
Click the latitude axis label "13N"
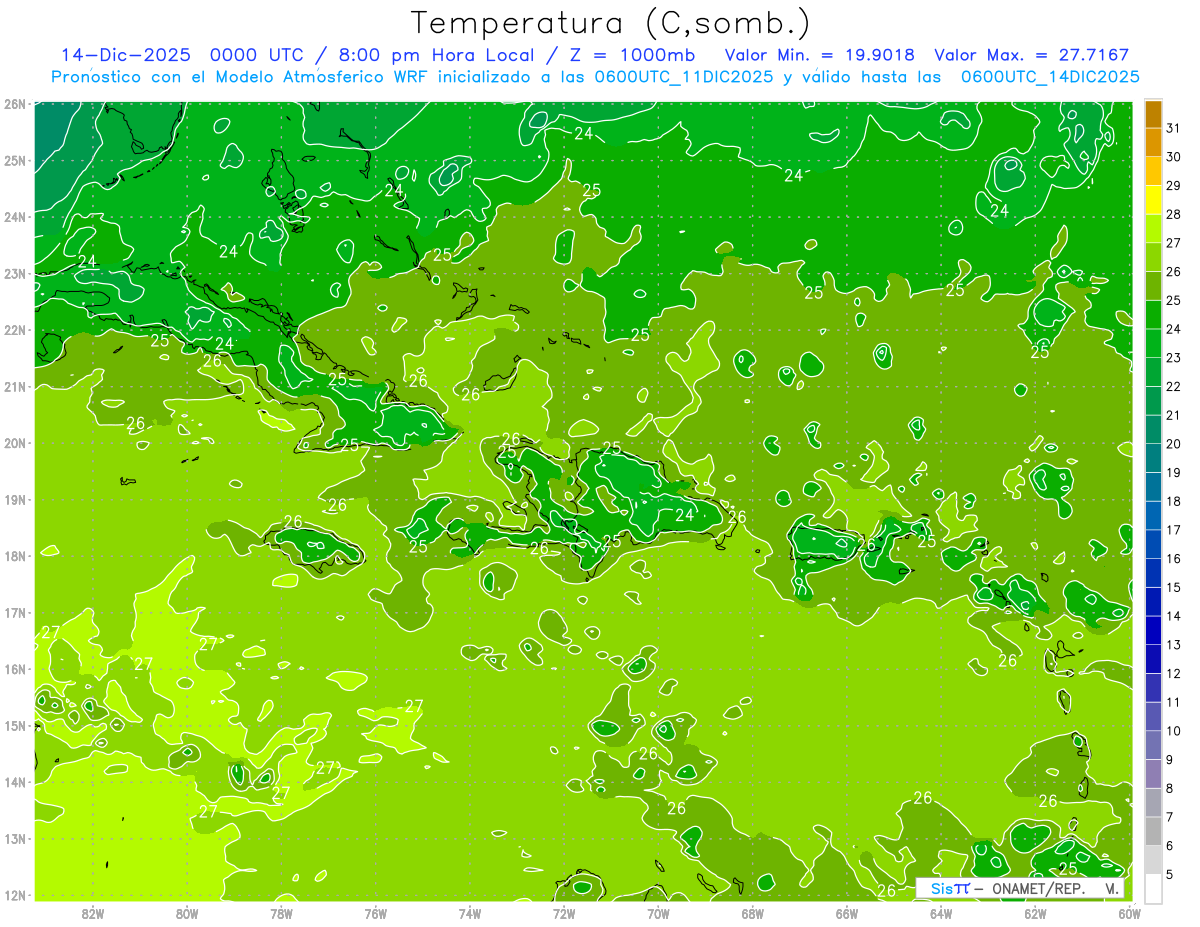tap(15, 839)
